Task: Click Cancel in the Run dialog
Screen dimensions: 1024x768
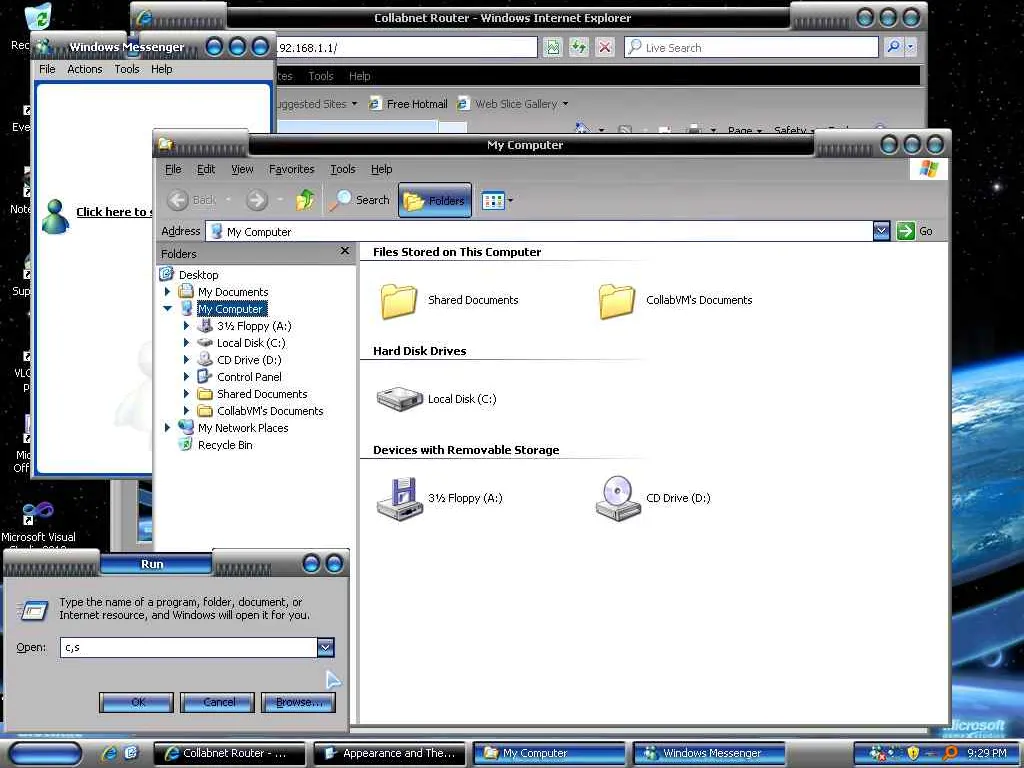Action: [217, 703]
